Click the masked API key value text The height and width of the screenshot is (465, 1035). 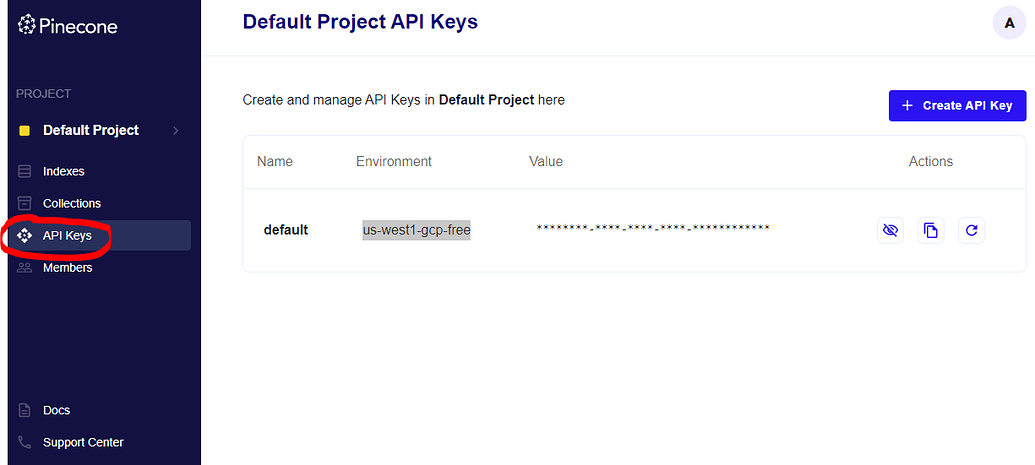pos(653,229)
